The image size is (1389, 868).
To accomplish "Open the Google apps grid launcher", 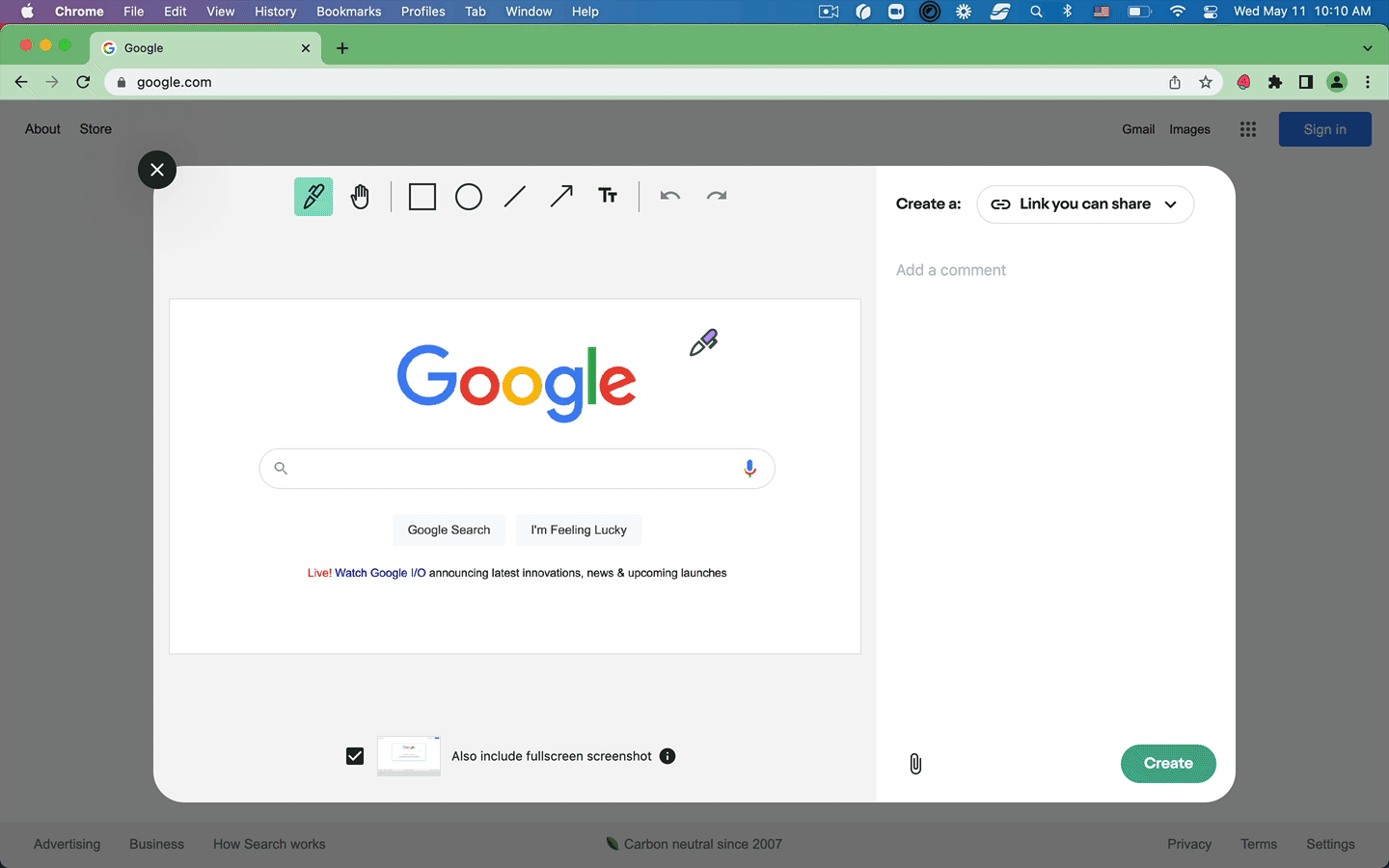I will 1247,128.
